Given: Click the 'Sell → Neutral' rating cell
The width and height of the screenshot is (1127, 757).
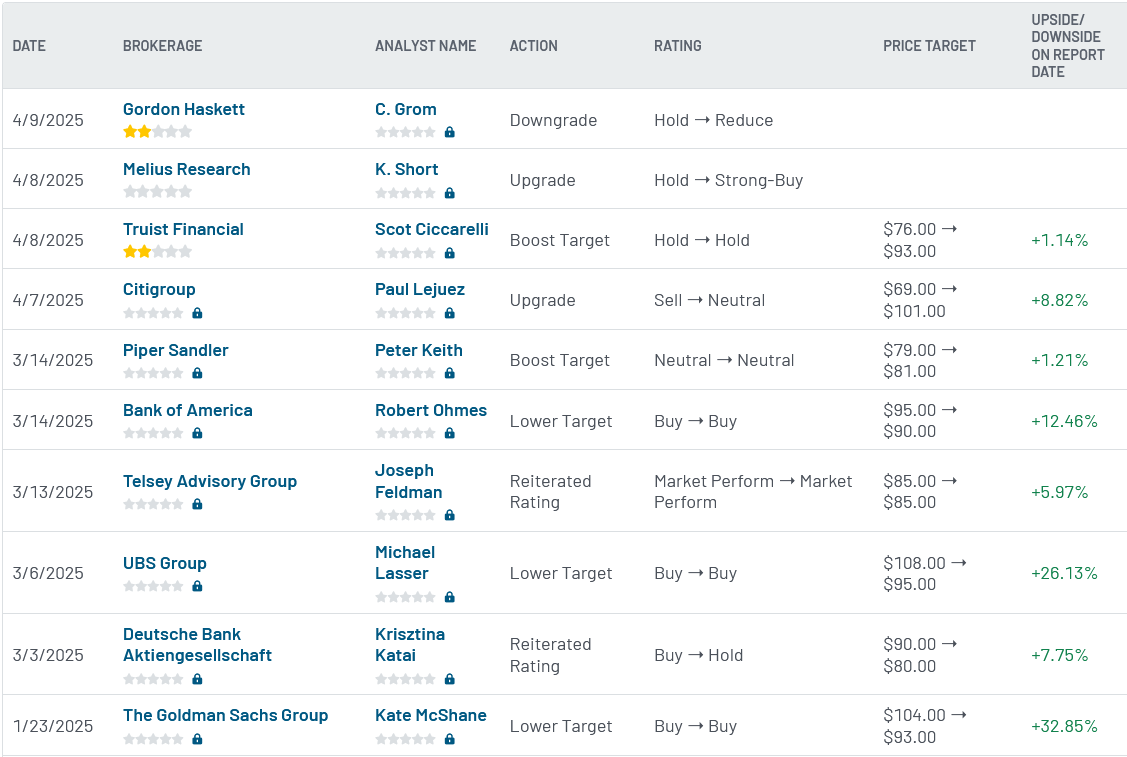Looking at the screenshot, I should [x=709, y=300].
